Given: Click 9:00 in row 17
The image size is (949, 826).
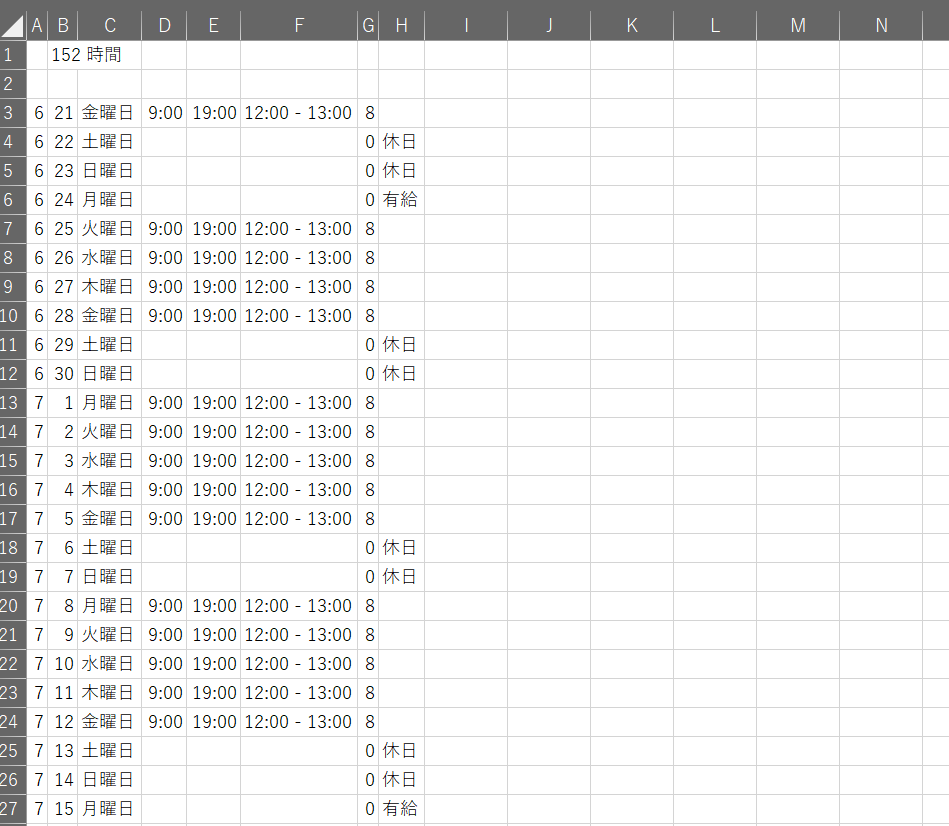Looking at the screenshot, I should click(x=165, y=519).
